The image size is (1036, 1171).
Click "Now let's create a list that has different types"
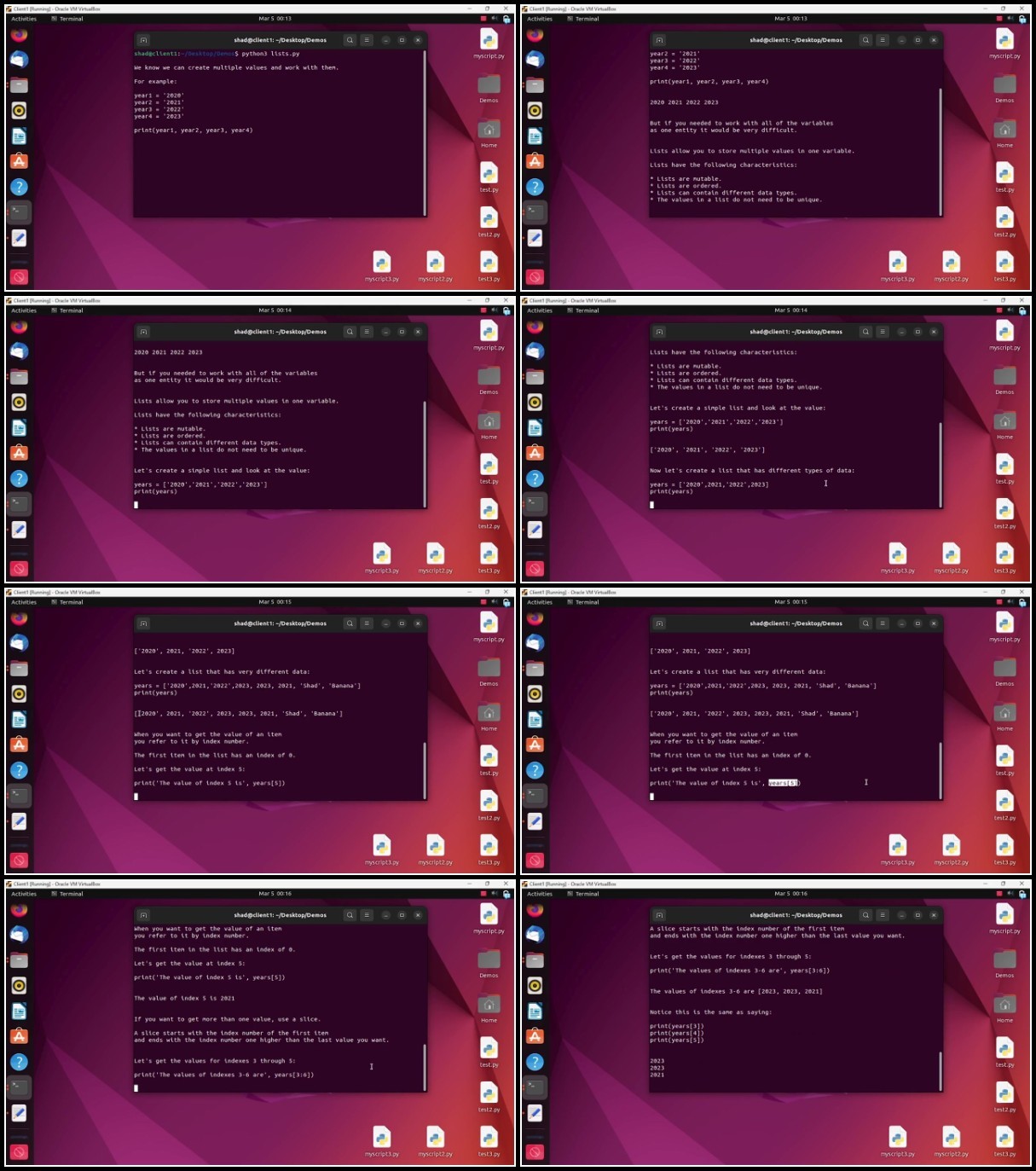[752, 471]
